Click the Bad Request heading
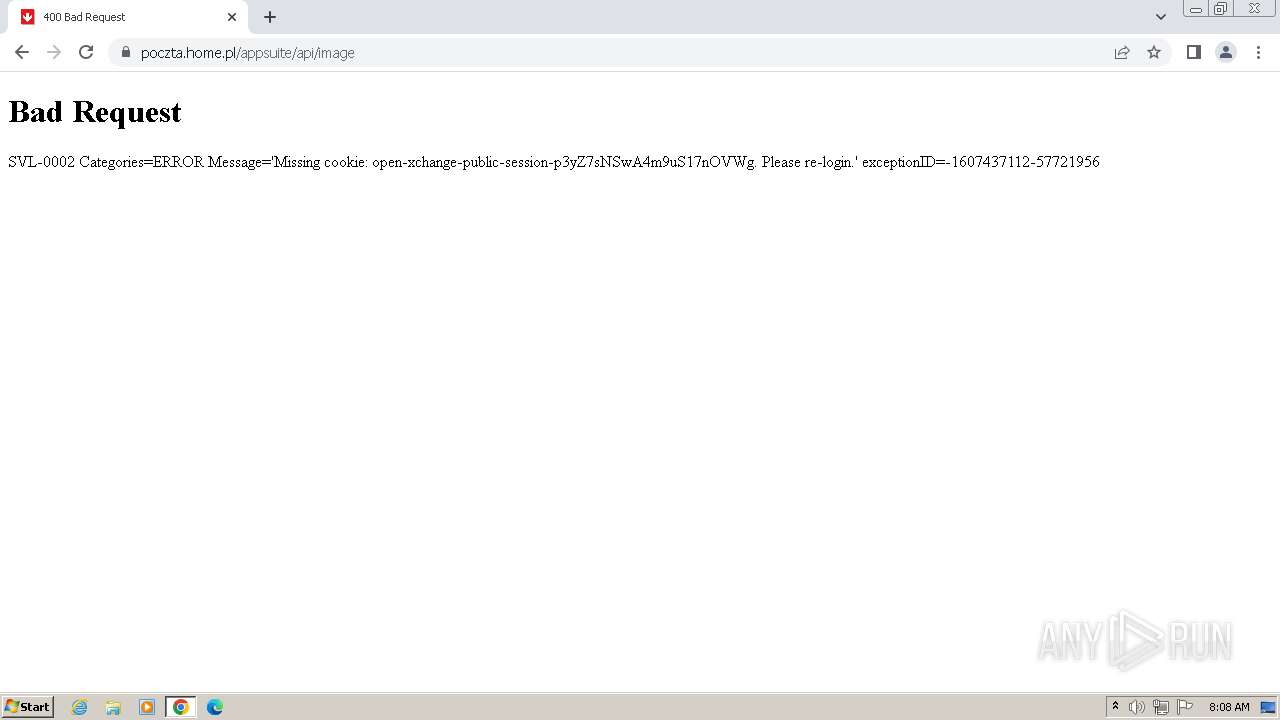This screenshot has width=1280, height=720. tap(95, 112)
